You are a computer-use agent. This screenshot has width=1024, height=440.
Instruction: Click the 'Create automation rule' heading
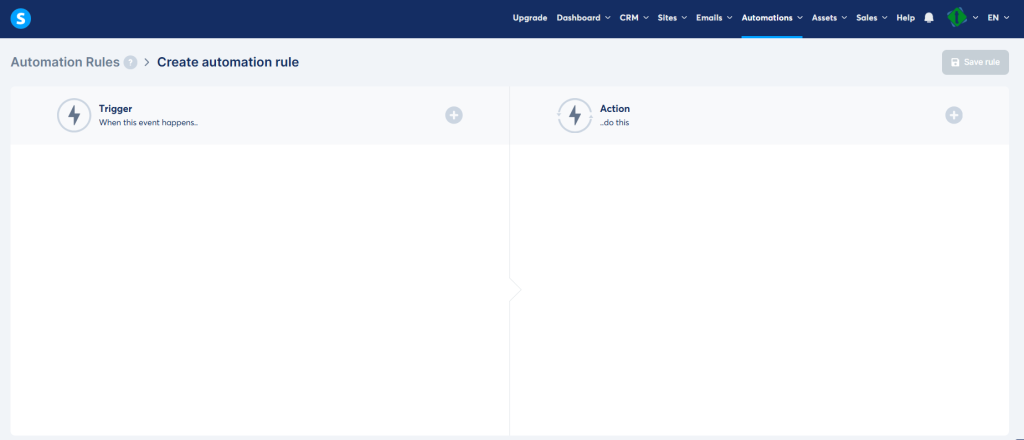(x=228, y=62)
